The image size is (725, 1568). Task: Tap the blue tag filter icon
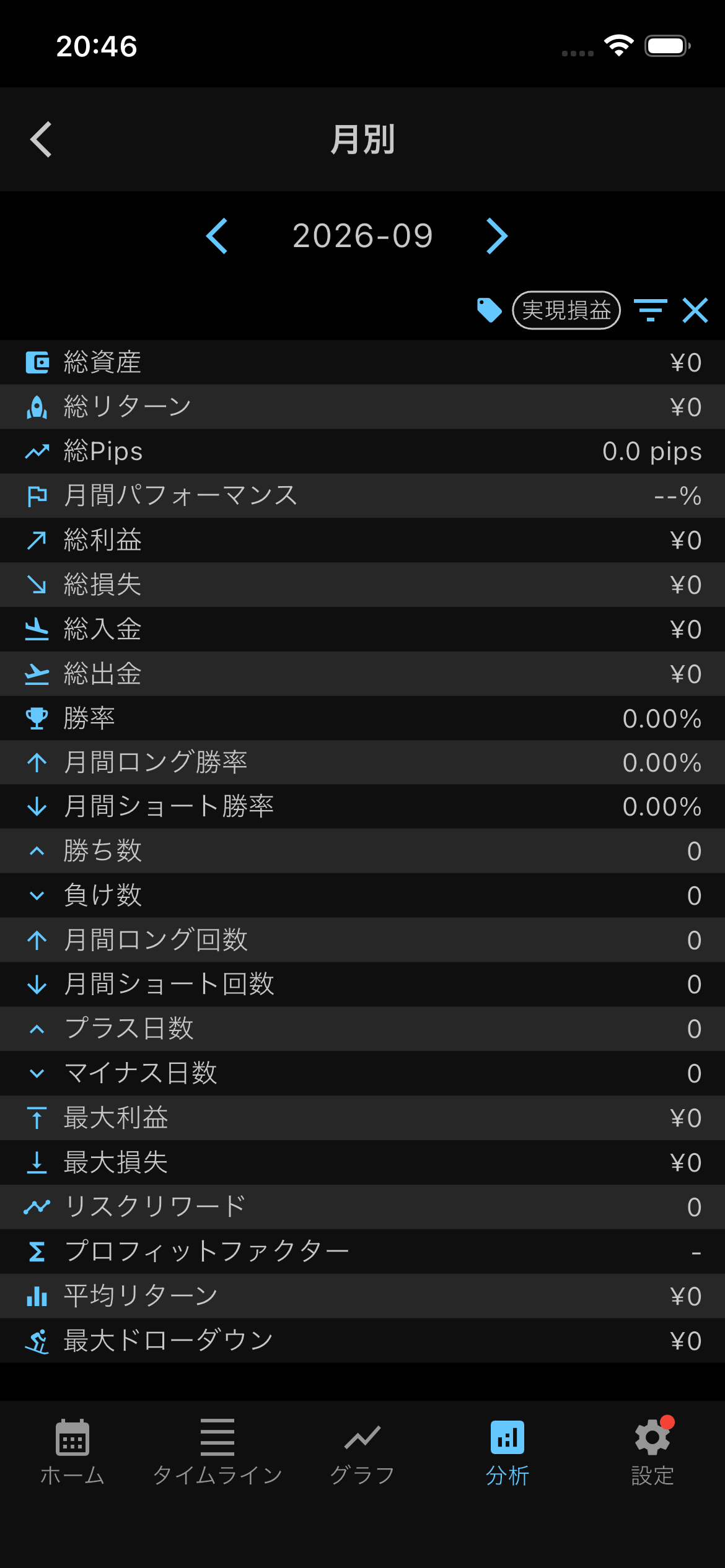489,310
